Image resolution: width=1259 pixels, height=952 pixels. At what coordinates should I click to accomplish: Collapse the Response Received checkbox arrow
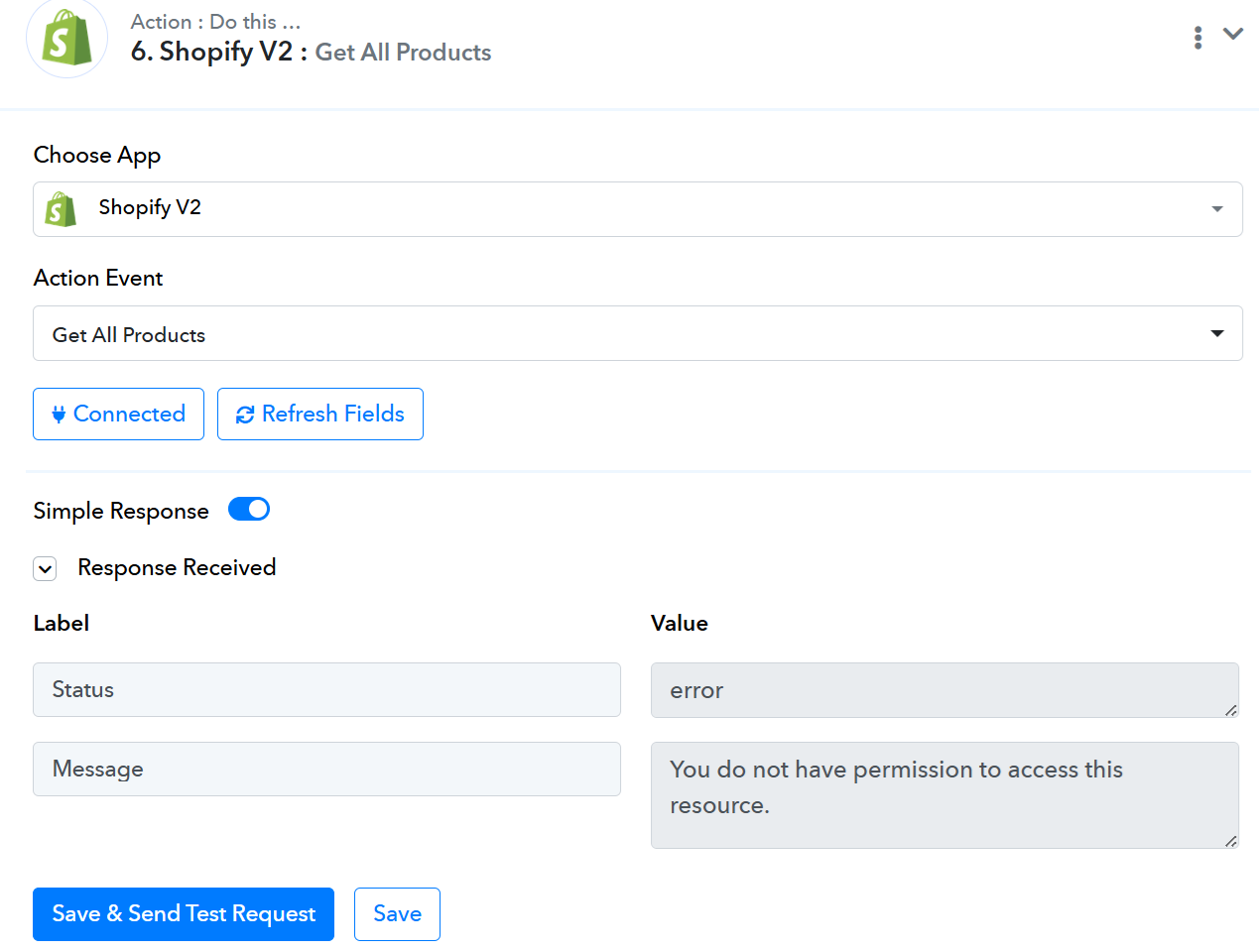pos(45,568)
